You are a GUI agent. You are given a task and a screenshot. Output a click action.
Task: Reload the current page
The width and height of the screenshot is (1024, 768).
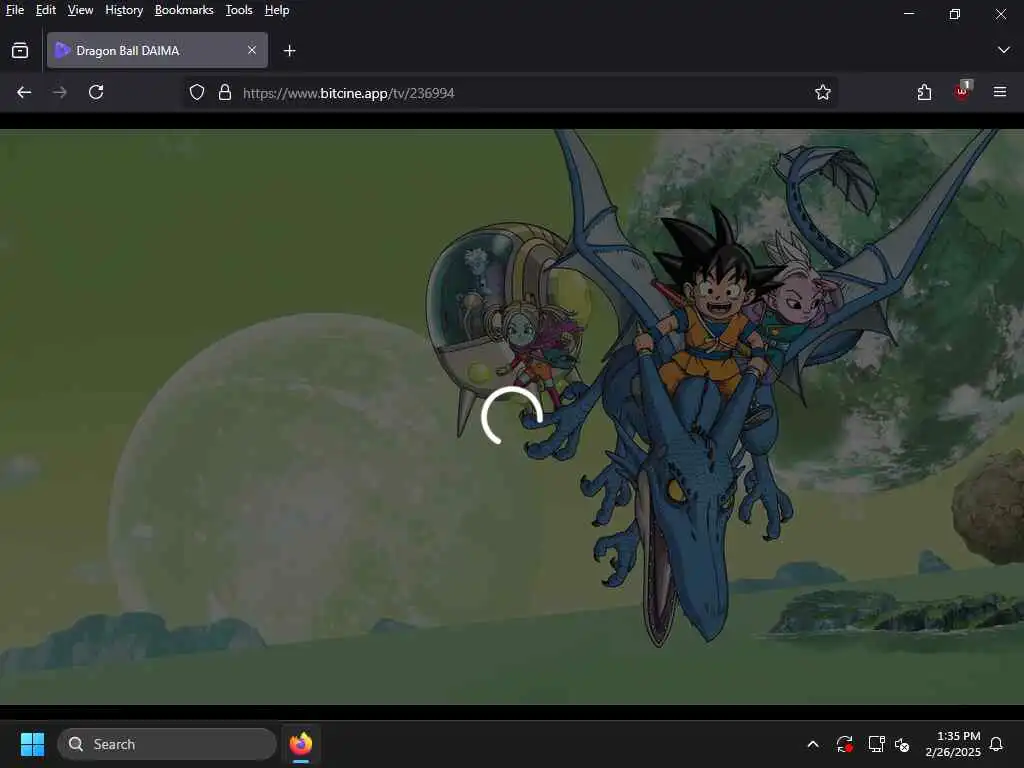click(96, 92)
